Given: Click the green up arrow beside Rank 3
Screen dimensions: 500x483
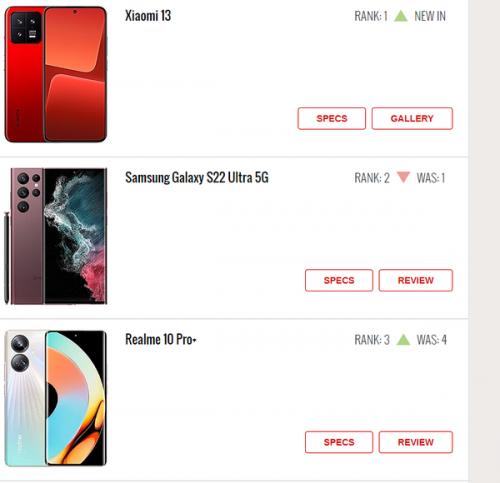Looking at the screenshot, I should pos(403,339).
